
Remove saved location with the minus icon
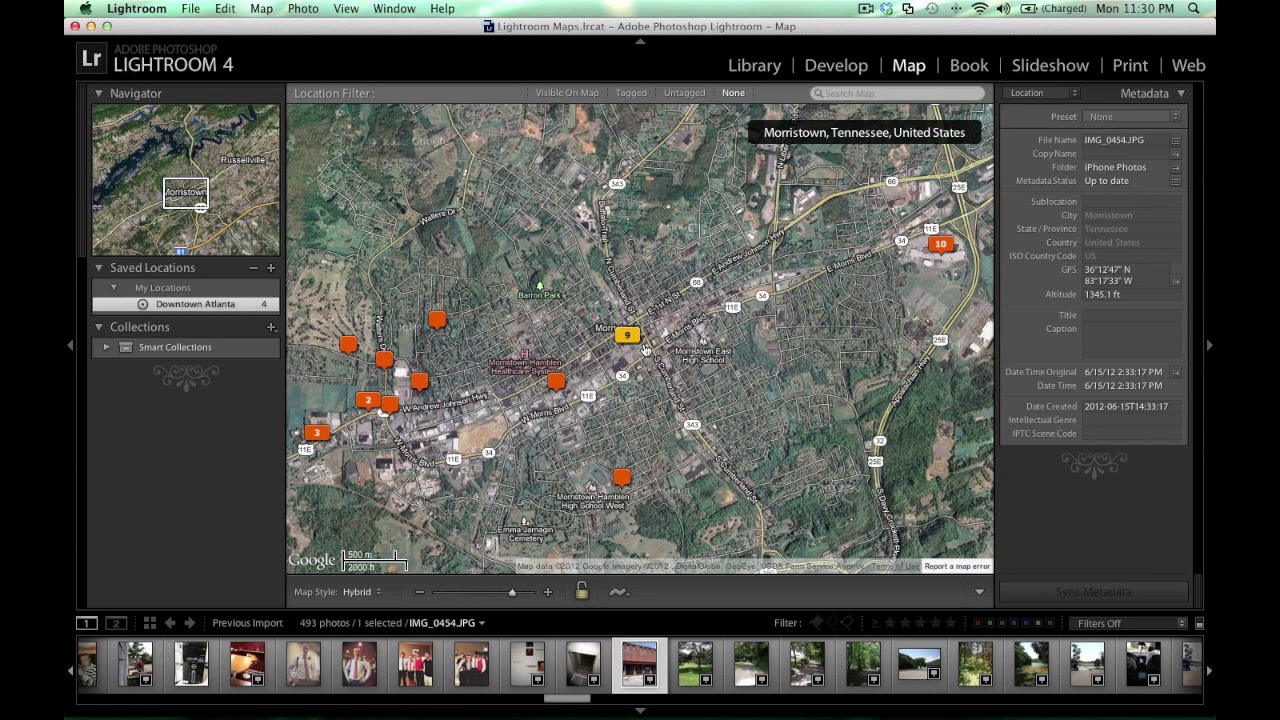click(x=253, y=268)
